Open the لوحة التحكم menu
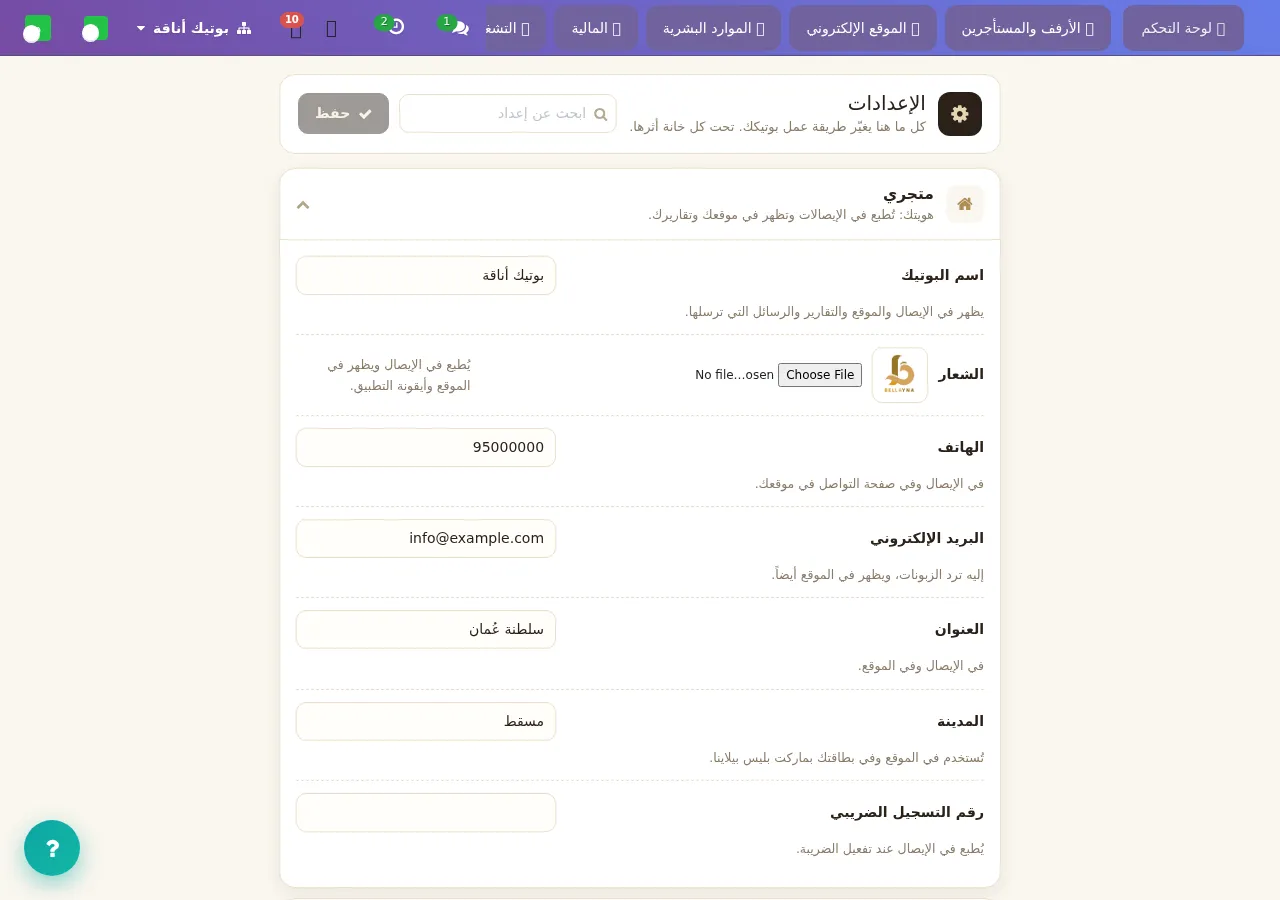This screenshot has height=900, width=1280. [x=1183, y=28]
